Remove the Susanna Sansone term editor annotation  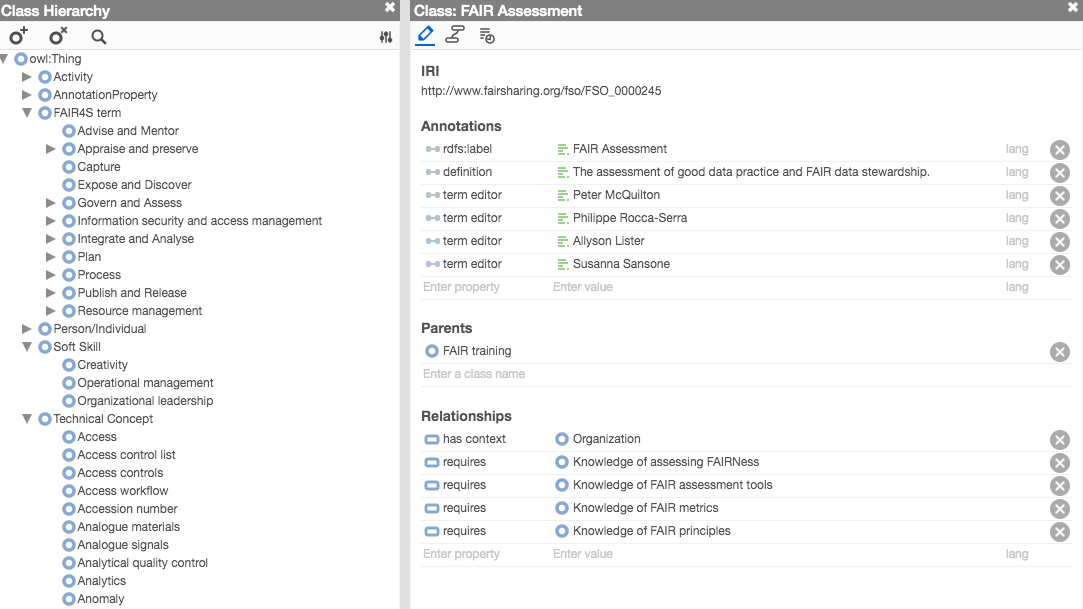click(1060, 265)
